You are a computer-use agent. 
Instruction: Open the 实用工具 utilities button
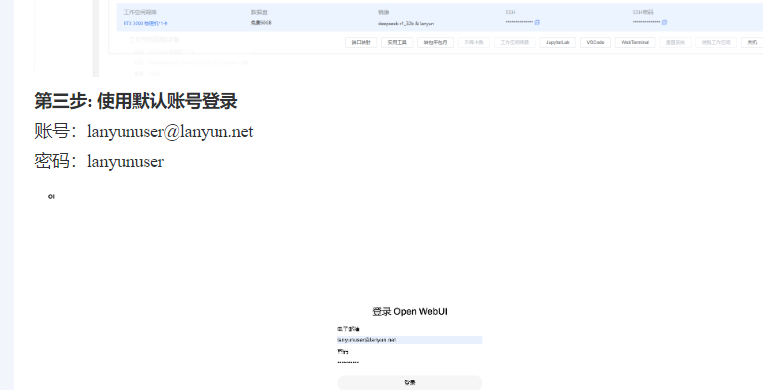click(397, 42)
